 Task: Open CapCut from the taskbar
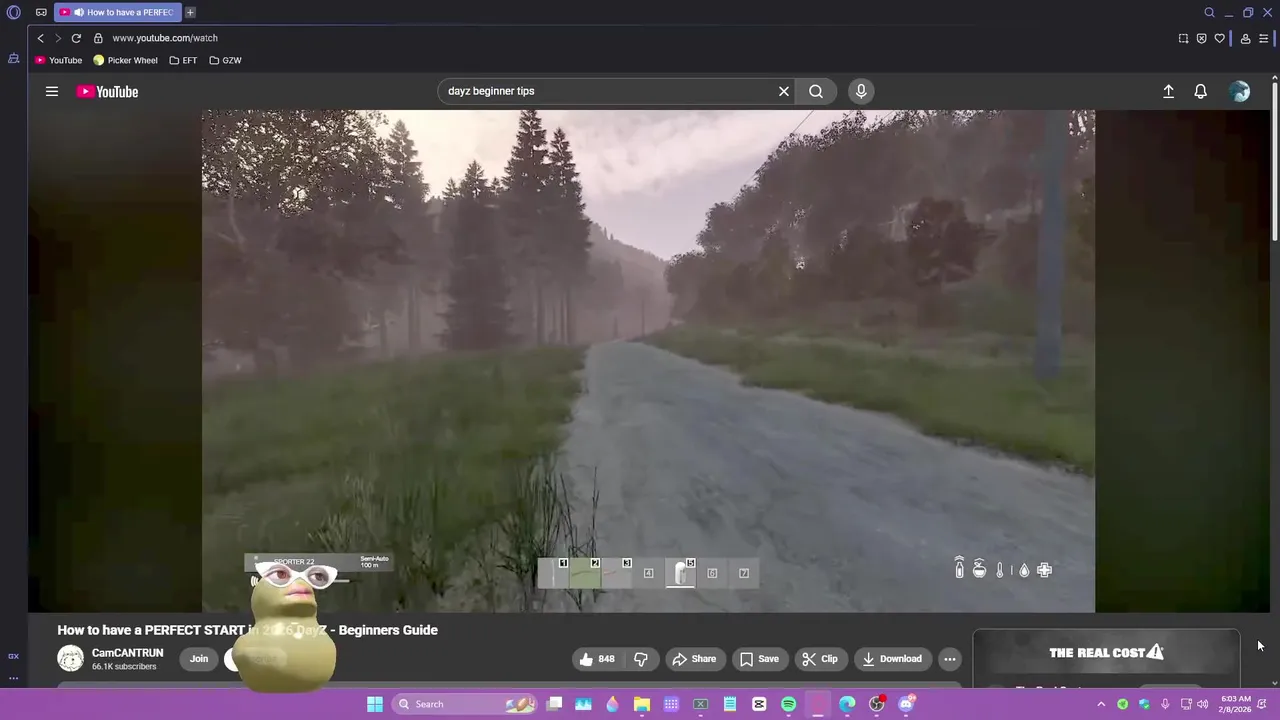point(759,704)
